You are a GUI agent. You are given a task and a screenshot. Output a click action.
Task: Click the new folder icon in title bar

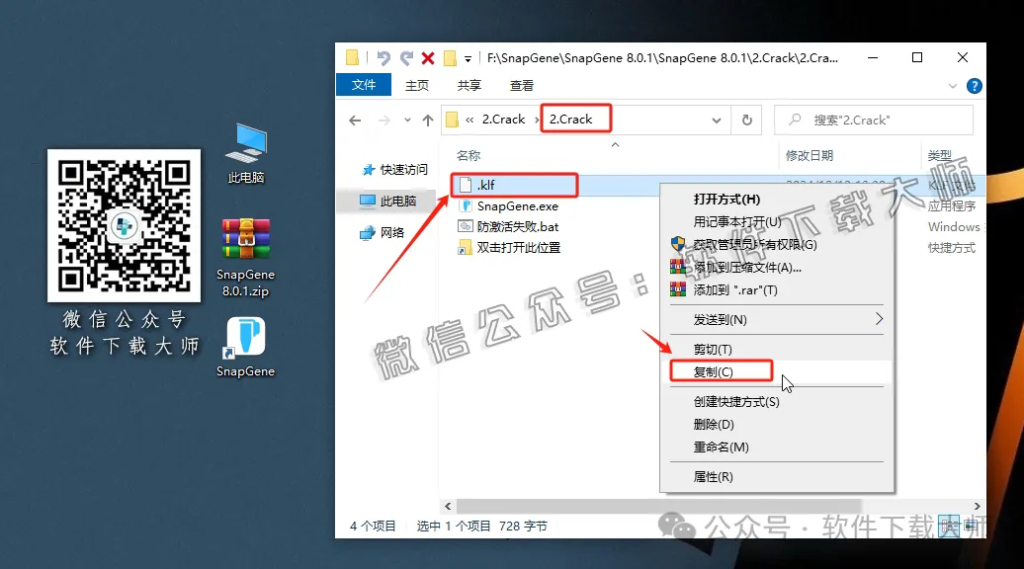[450, 58]
